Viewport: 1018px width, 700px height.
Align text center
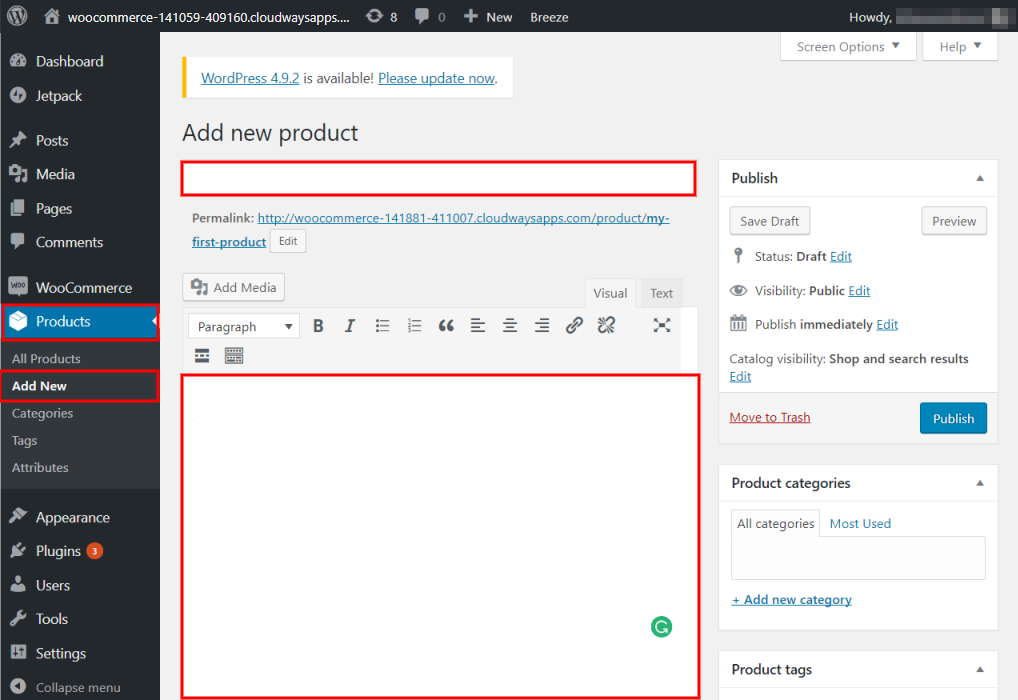(510, 326)
